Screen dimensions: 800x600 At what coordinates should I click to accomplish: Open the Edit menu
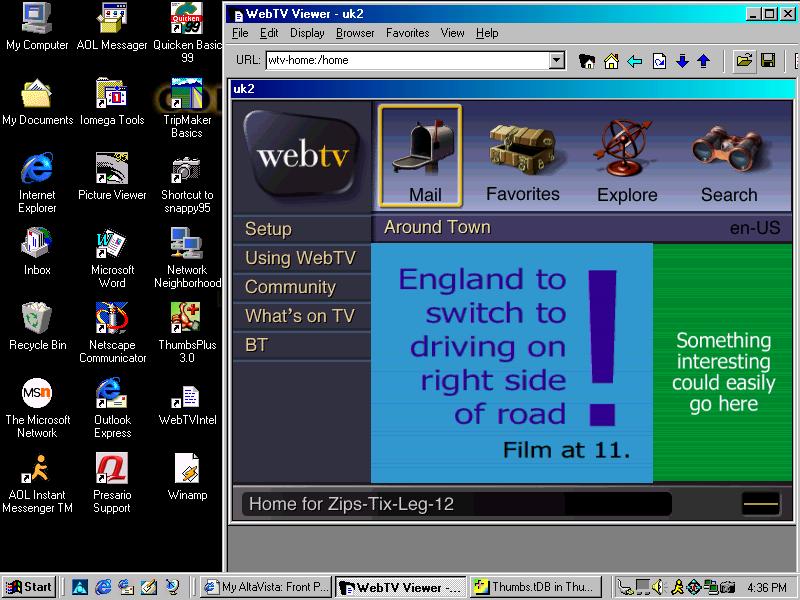click(x=269, y=33)
